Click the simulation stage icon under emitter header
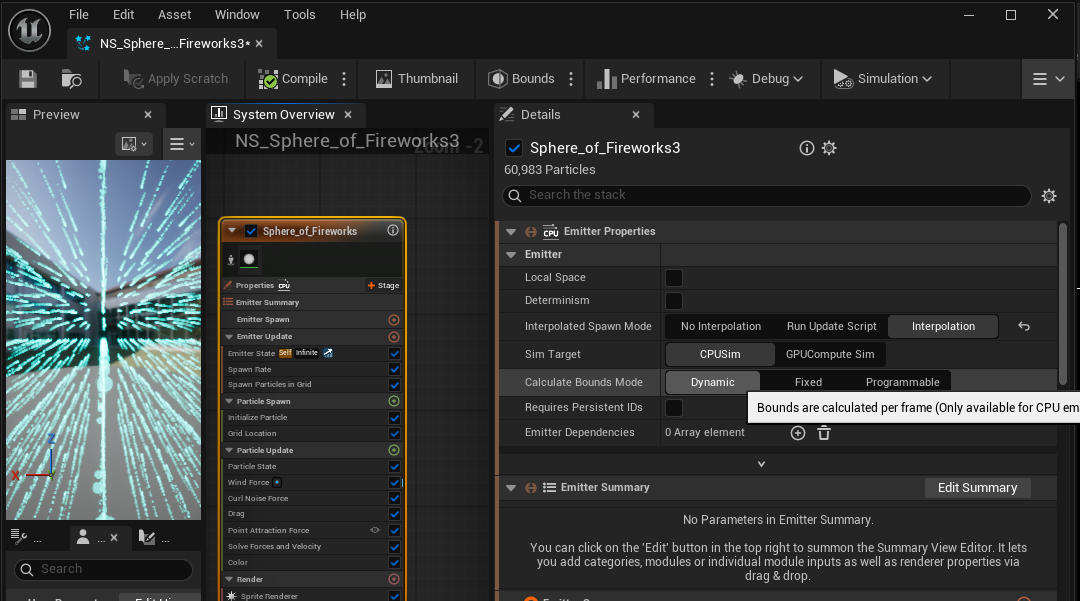Viewport: 1080px width, 601px height. click(231, 260)
